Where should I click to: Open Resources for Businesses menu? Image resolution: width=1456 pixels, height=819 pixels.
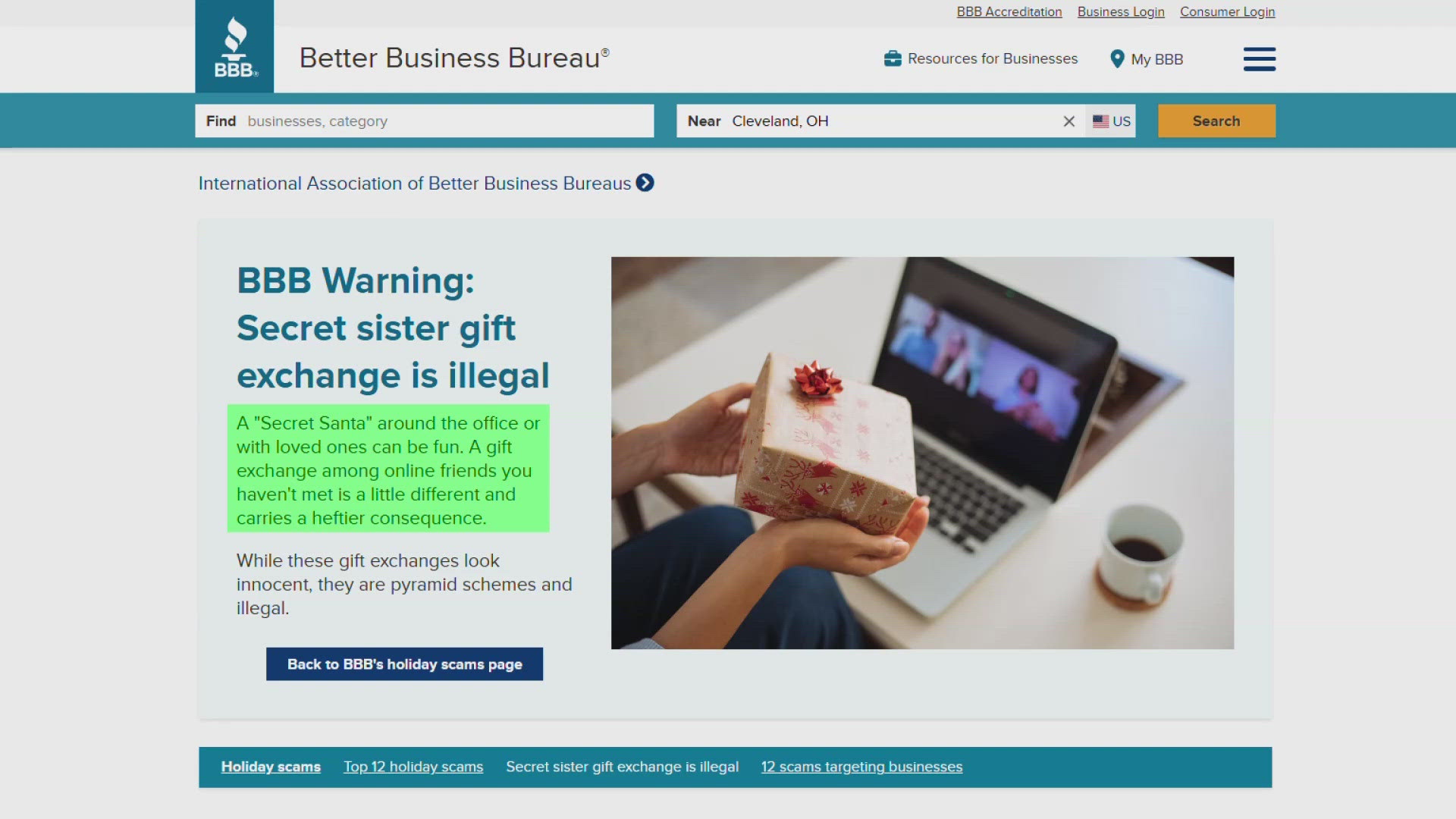981,58
